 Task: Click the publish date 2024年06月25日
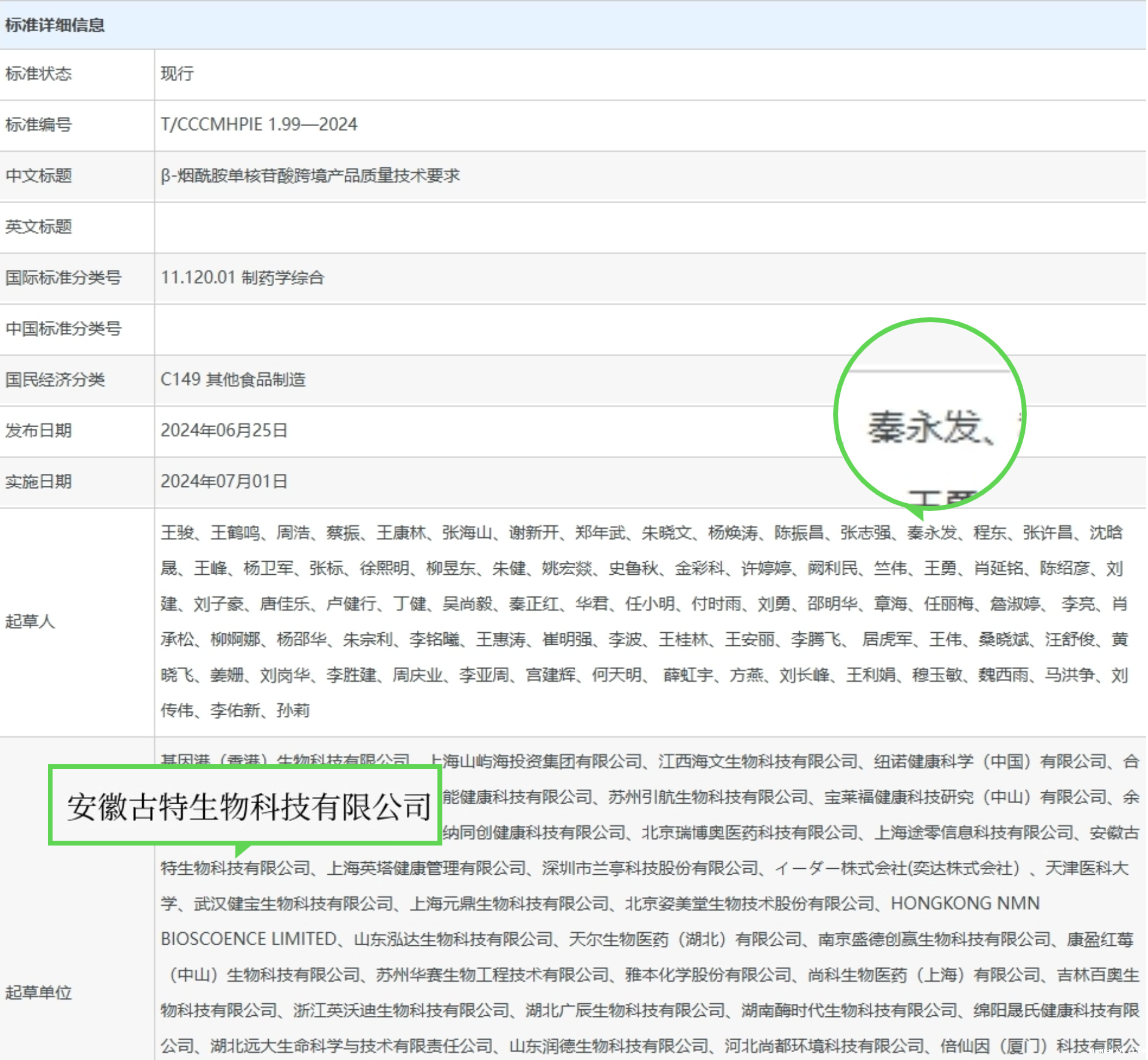point(223,430)
